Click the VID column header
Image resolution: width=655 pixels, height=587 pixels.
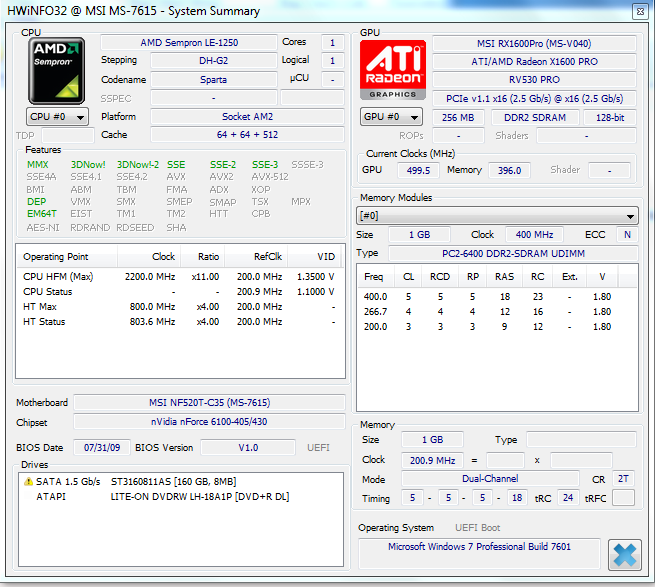tap(315, 257)
